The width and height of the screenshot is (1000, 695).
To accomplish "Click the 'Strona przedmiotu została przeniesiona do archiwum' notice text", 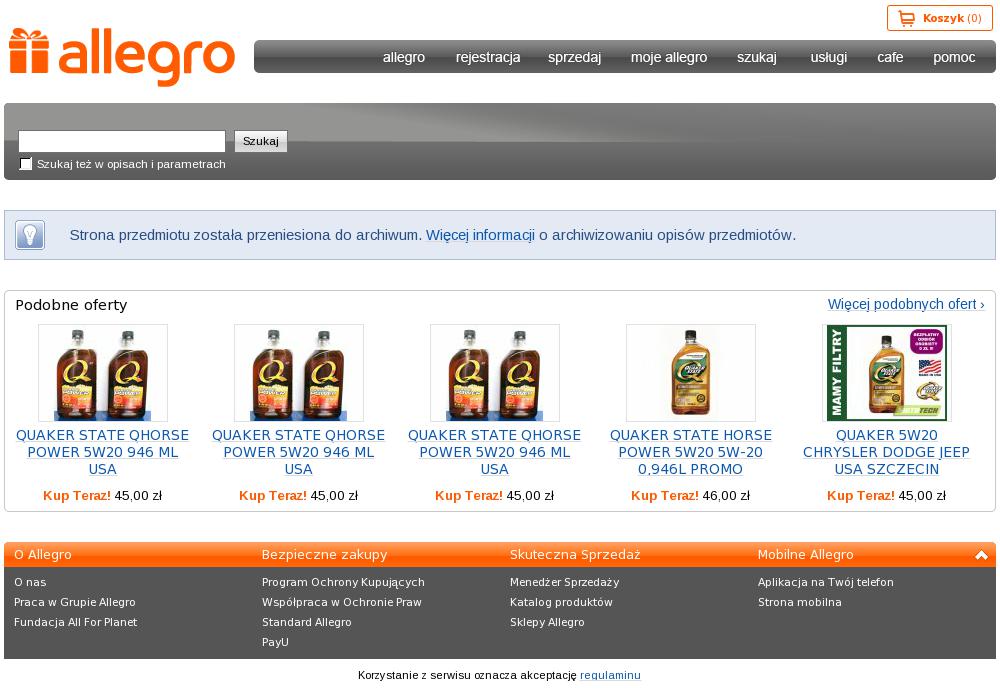I will click(246, 235).
